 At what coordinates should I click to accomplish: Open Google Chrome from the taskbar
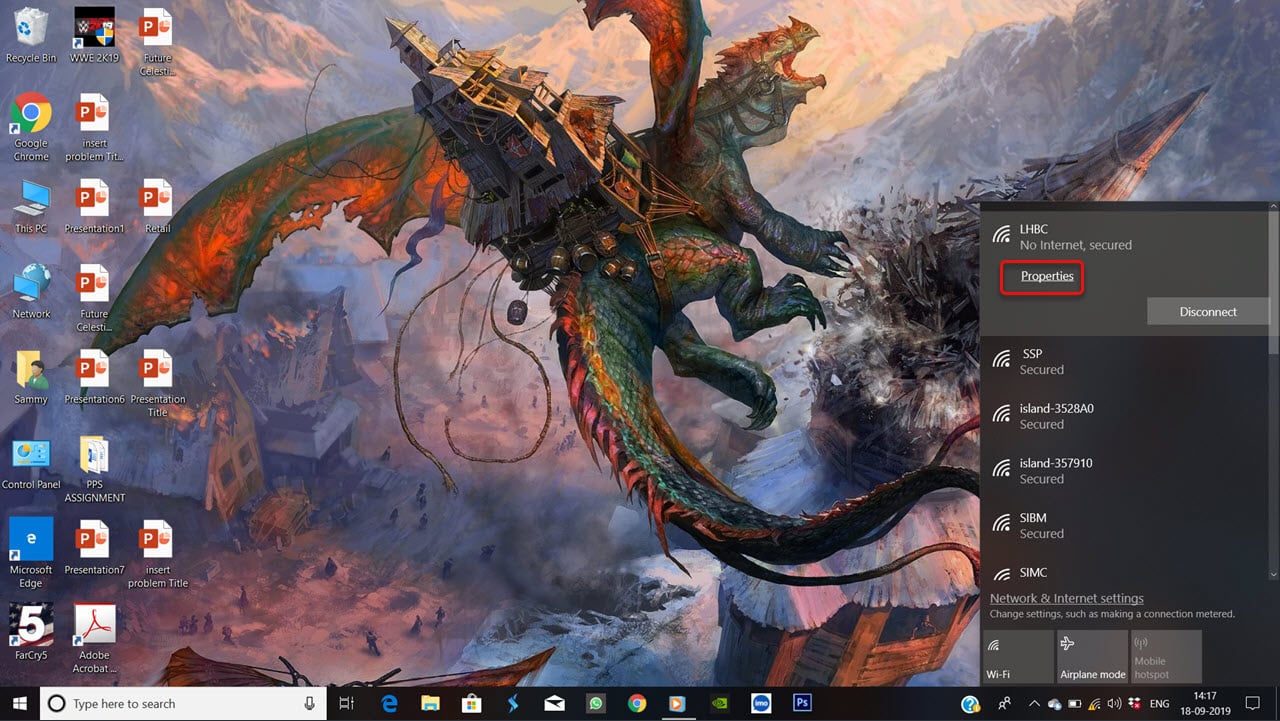pos(637,703)
